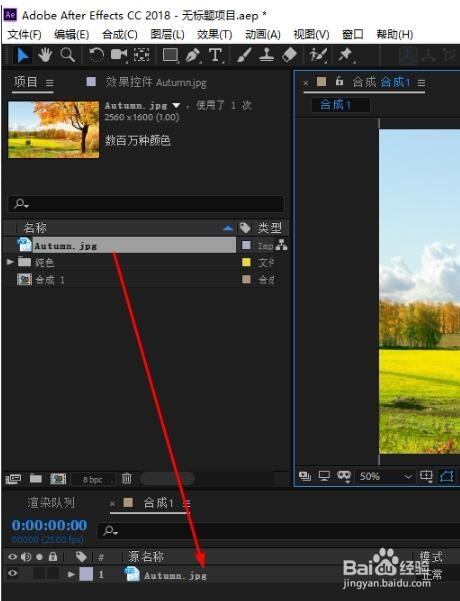The image size is (460, 601).
Task: Select the Brush tool
Action: [x=244, y=55]
